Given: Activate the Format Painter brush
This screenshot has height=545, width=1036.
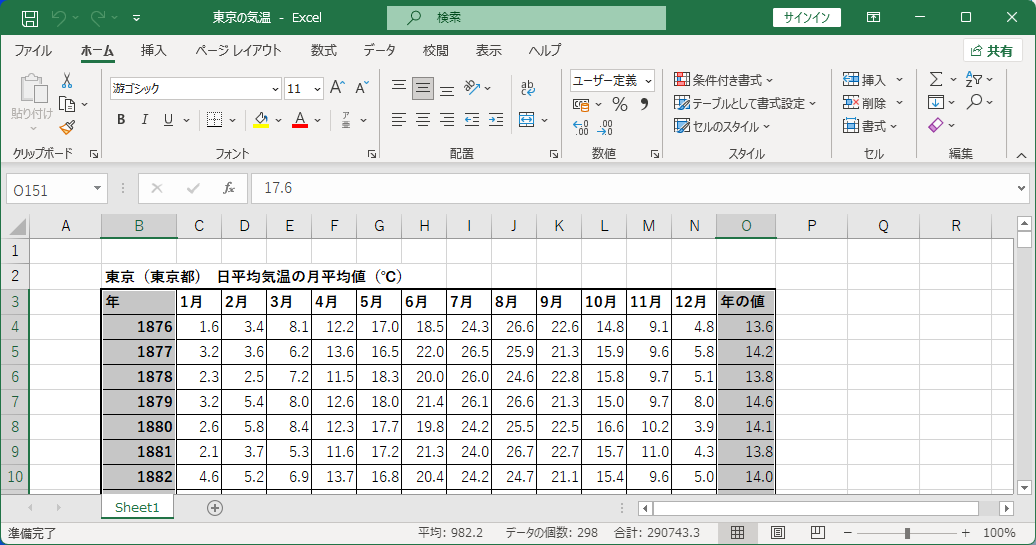Looking at the screenshot, I should click(67, 127).
